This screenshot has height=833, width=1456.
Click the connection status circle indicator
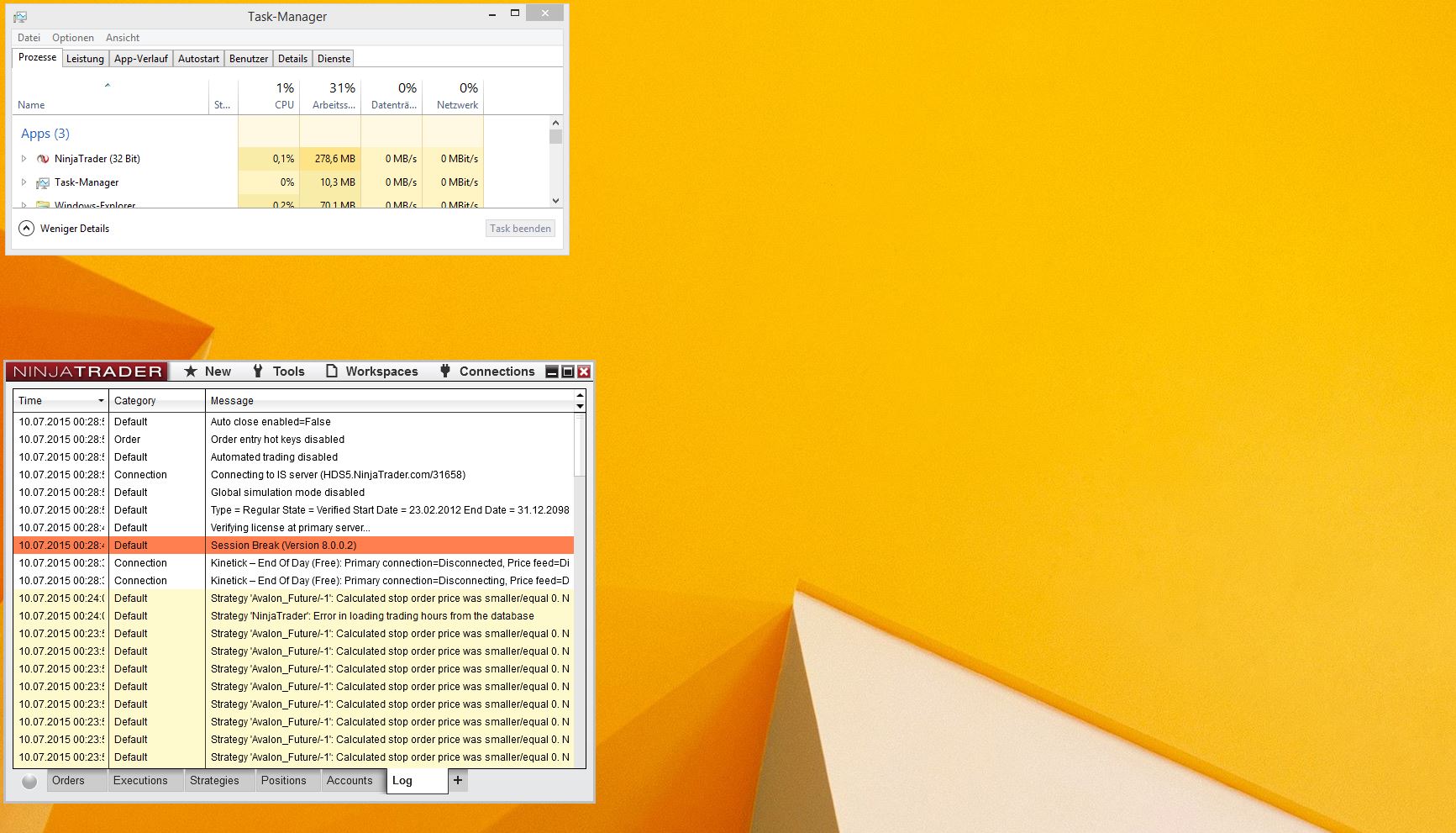29,781
